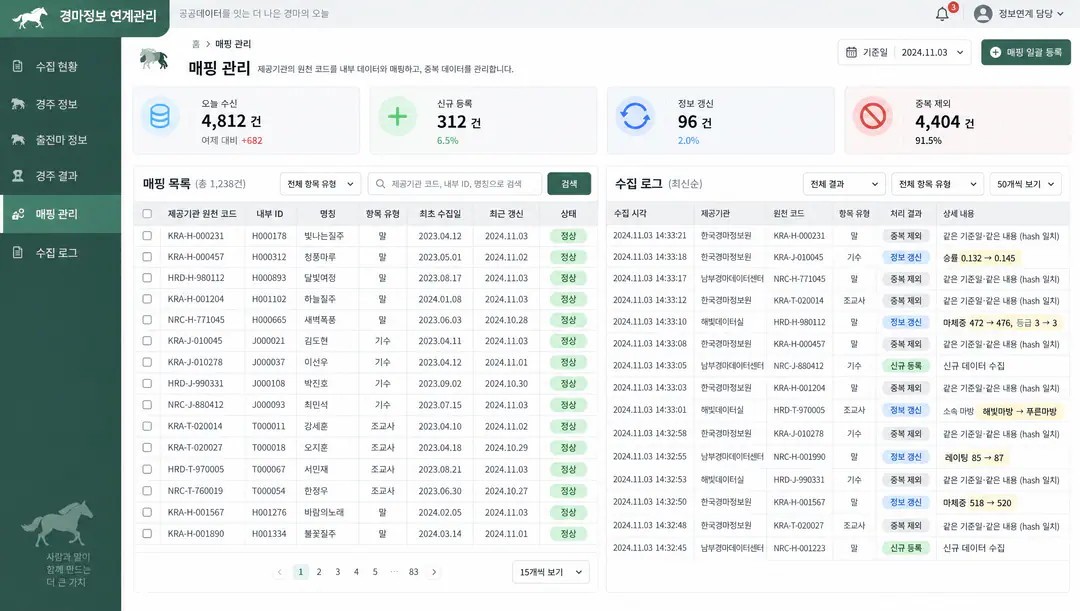
Task: Check the row KRA-H-000231
Action: point(147,236)
